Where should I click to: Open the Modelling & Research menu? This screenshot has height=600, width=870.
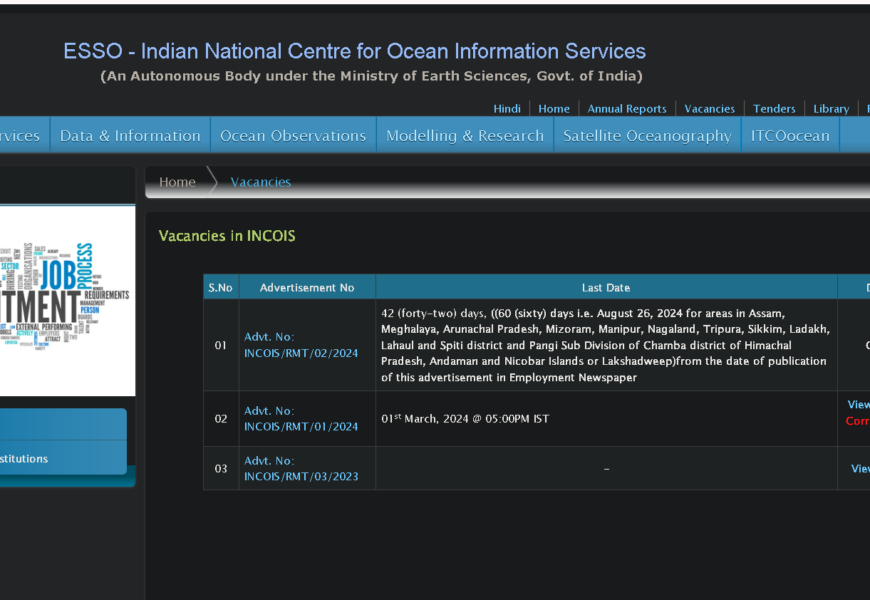(465, 135)
